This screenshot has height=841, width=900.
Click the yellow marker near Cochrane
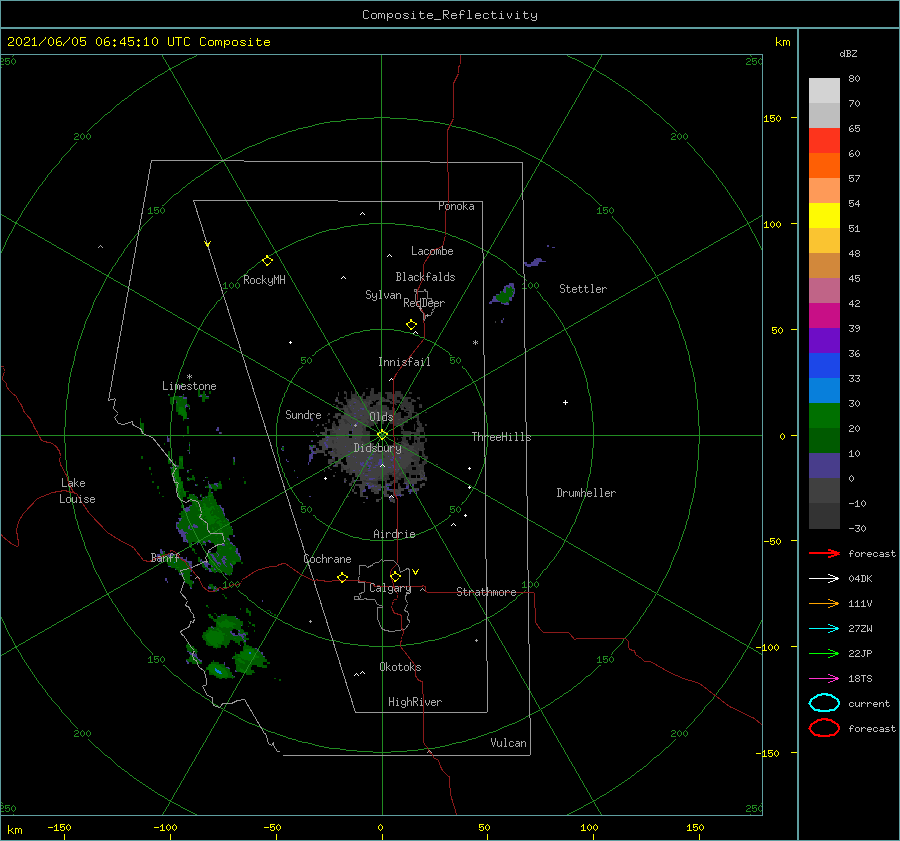(342, 578)
